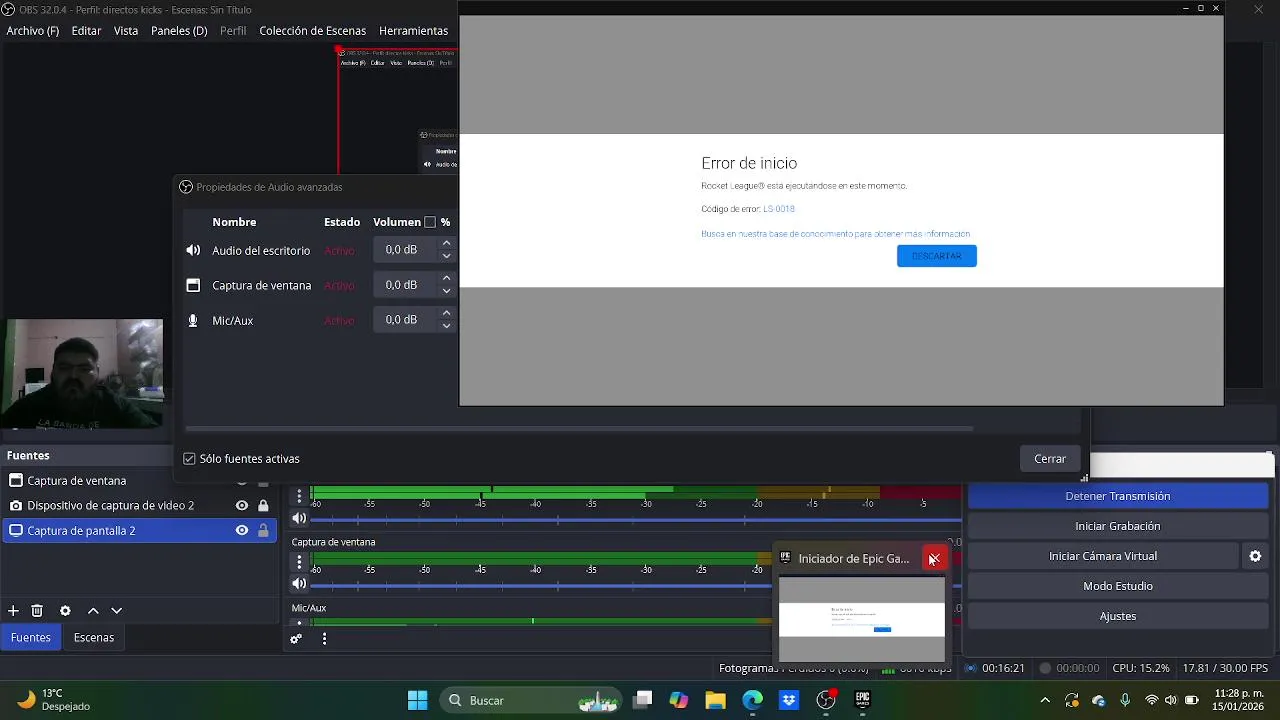Viewport: 1280px width, 720px height.
Task: Uncheck Sólo fuentes activas checkbox
Action: point(189,459)
